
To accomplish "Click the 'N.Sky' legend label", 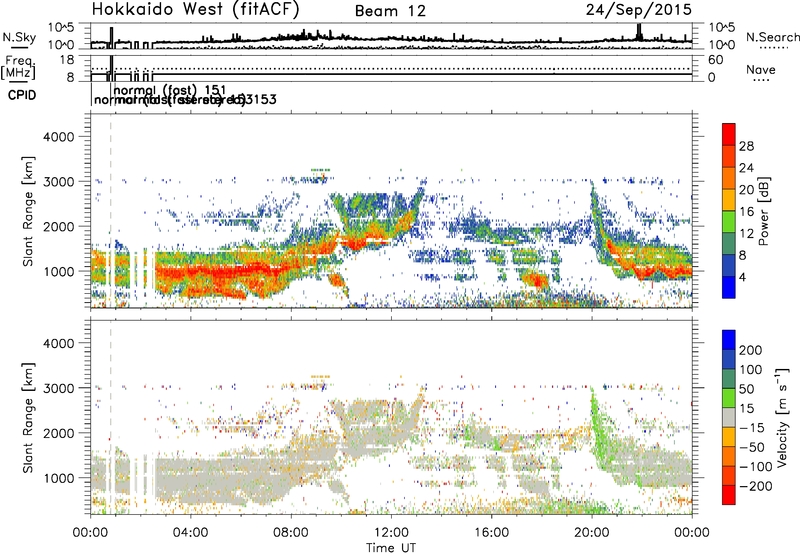I will tap(19, 37).
